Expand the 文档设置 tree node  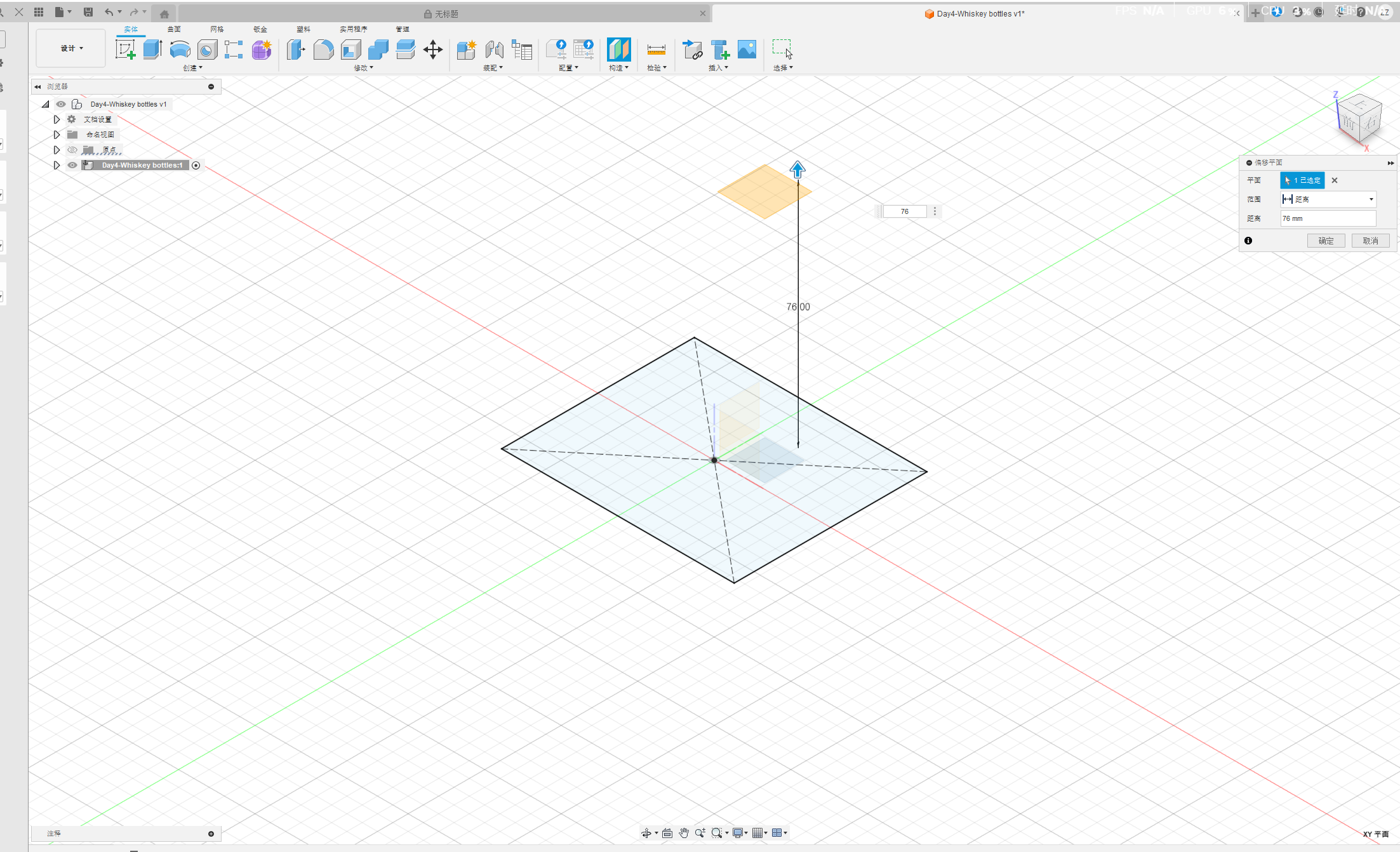click(x=57, y=119)
